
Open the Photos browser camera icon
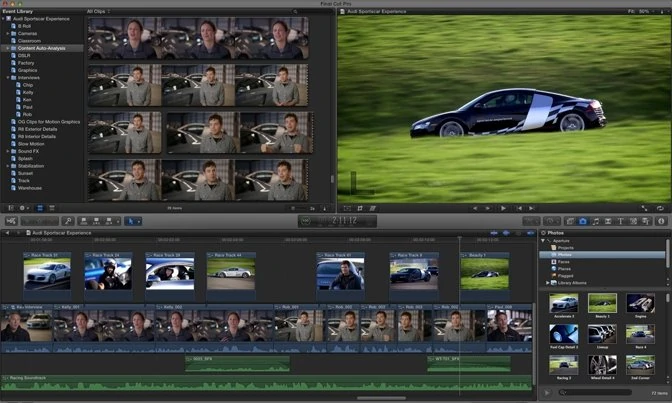pos(582,221)
